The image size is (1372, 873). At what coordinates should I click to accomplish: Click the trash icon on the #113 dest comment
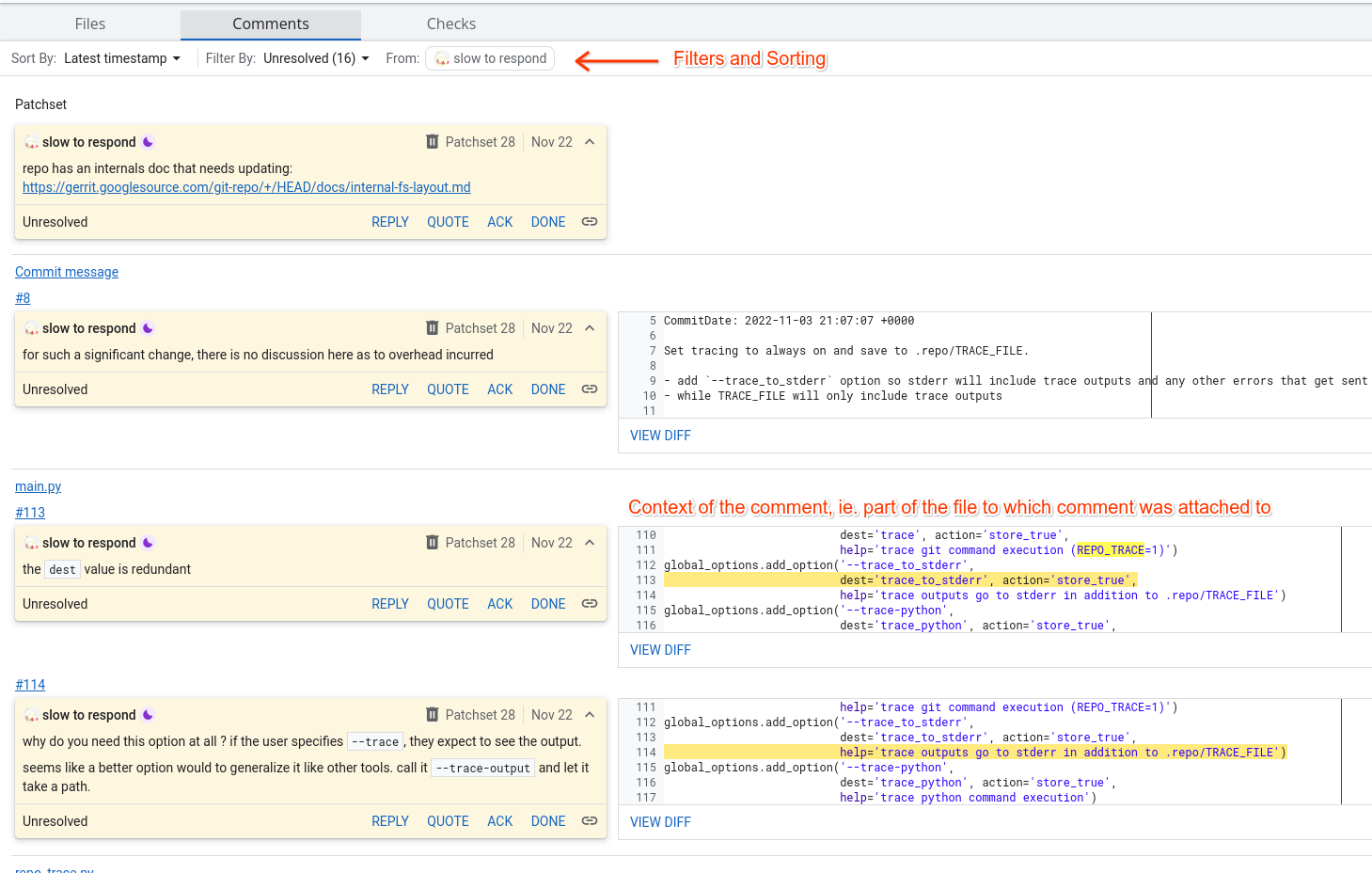(x=433, y=542)
